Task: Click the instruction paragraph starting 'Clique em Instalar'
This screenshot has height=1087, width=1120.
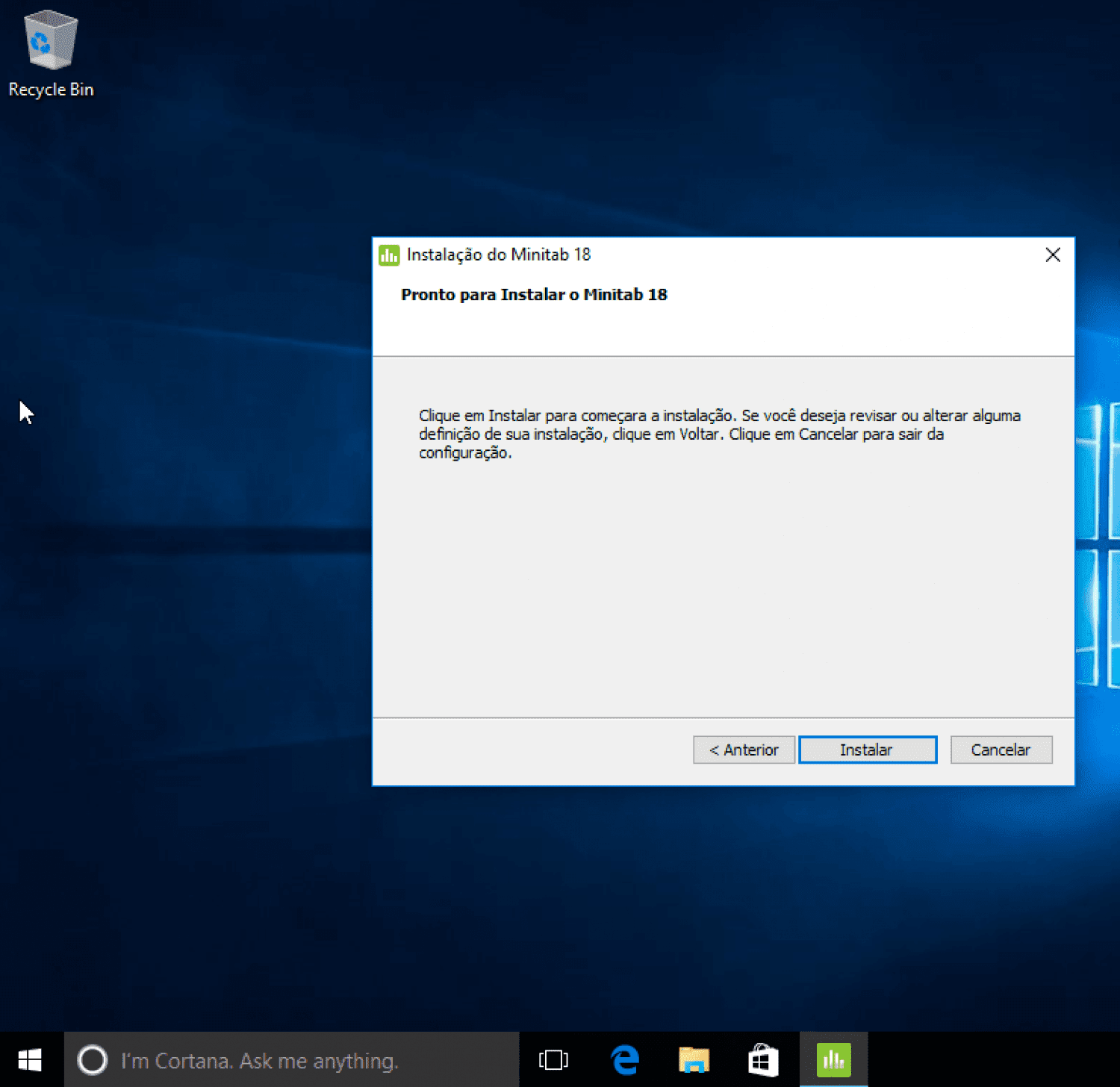Action: (x=719, y=434)
